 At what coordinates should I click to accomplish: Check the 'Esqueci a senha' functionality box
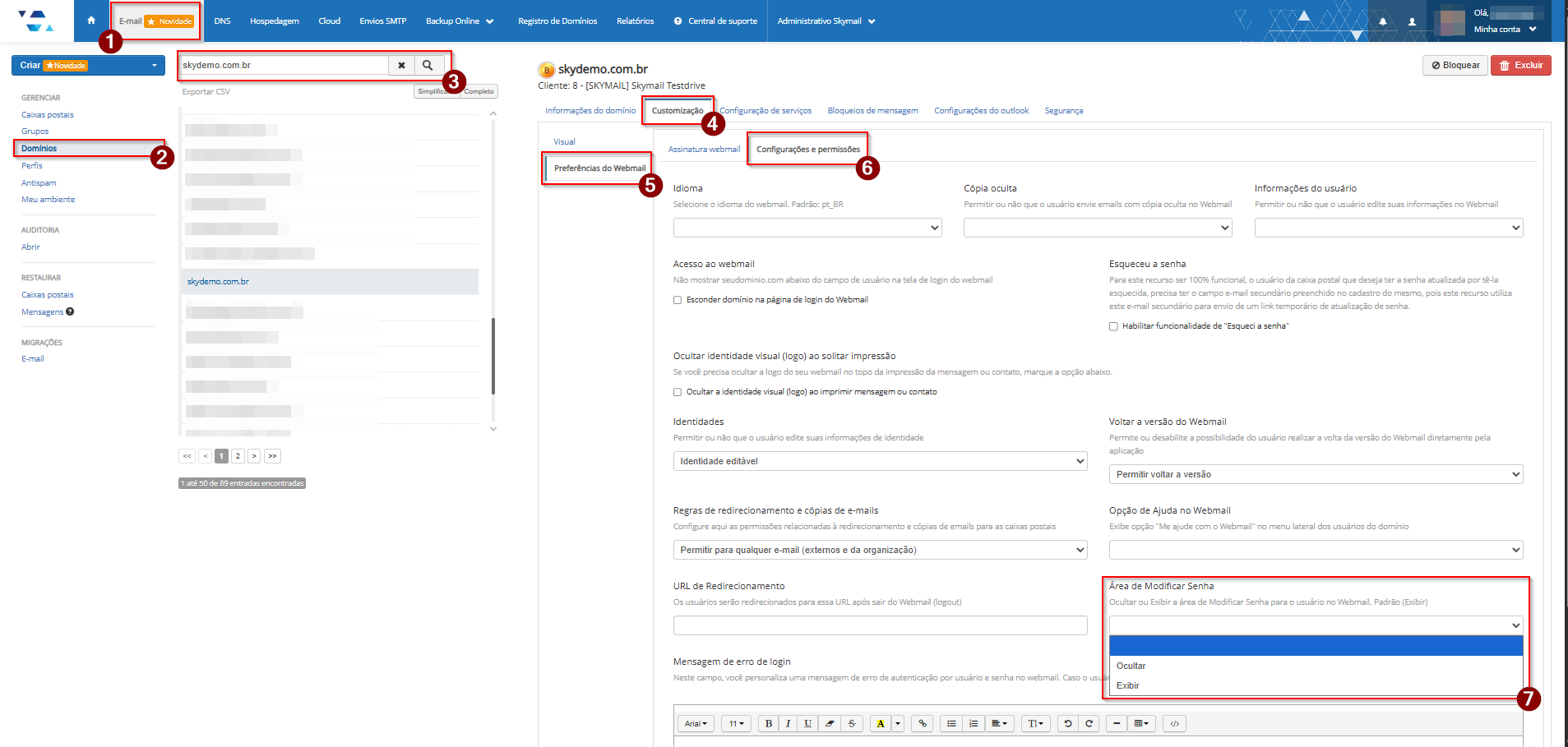coord(1113,326)
